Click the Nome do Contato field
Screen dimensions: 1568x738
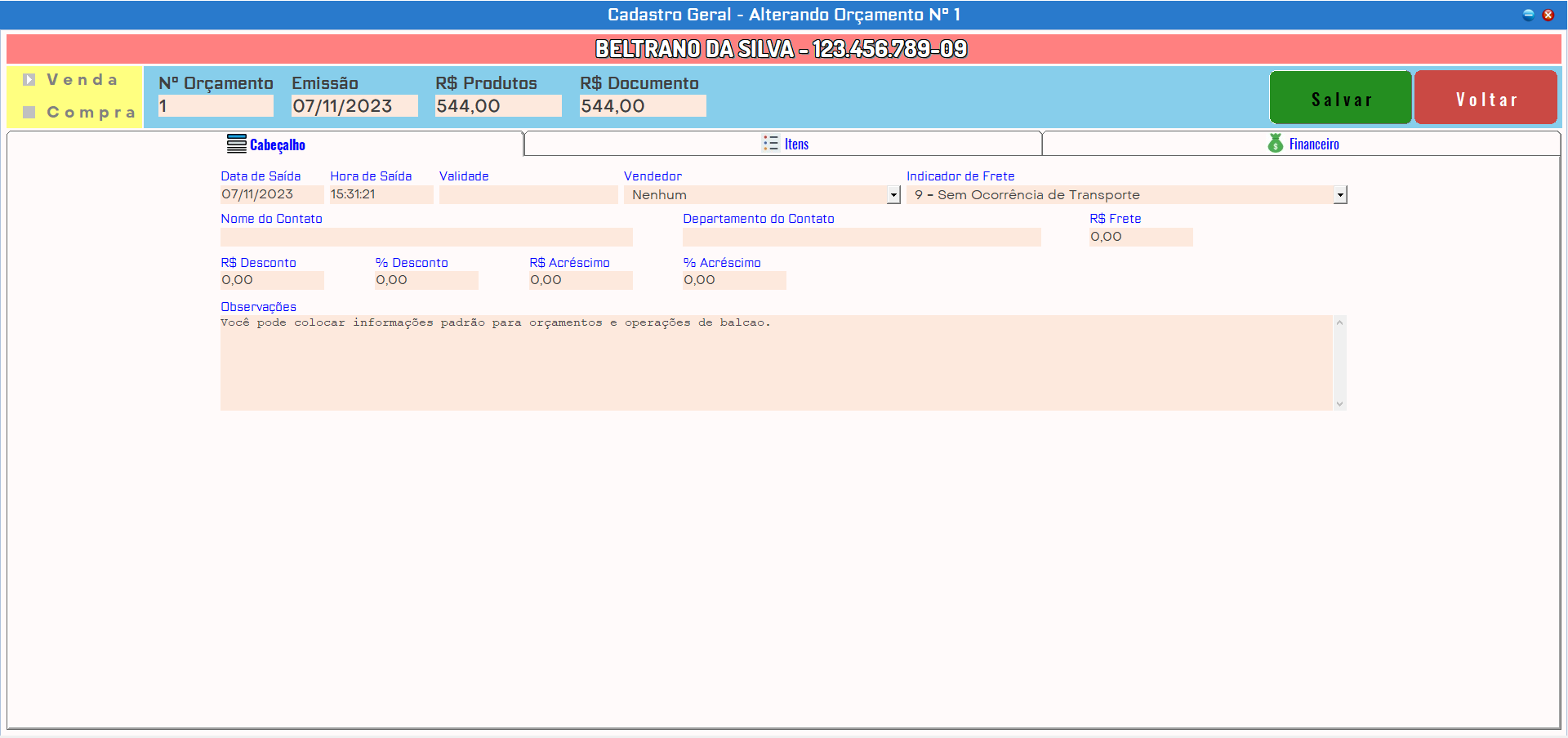(426, 237)
